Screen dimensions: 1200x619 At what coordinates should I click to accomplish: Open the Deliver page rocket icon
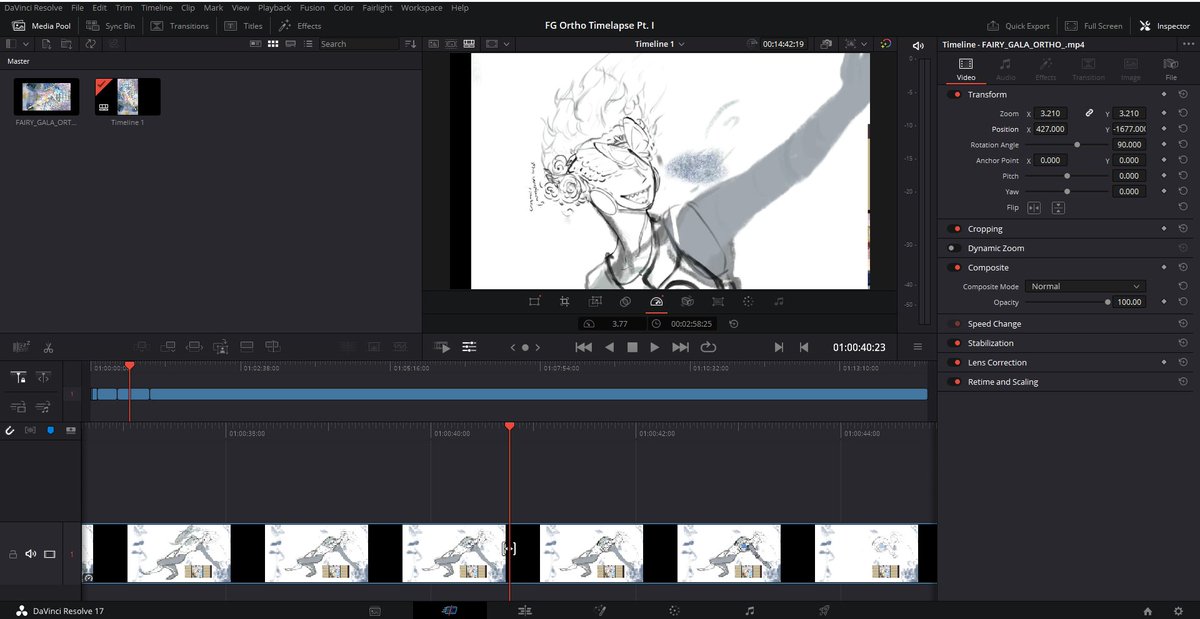tap(825, 610)
